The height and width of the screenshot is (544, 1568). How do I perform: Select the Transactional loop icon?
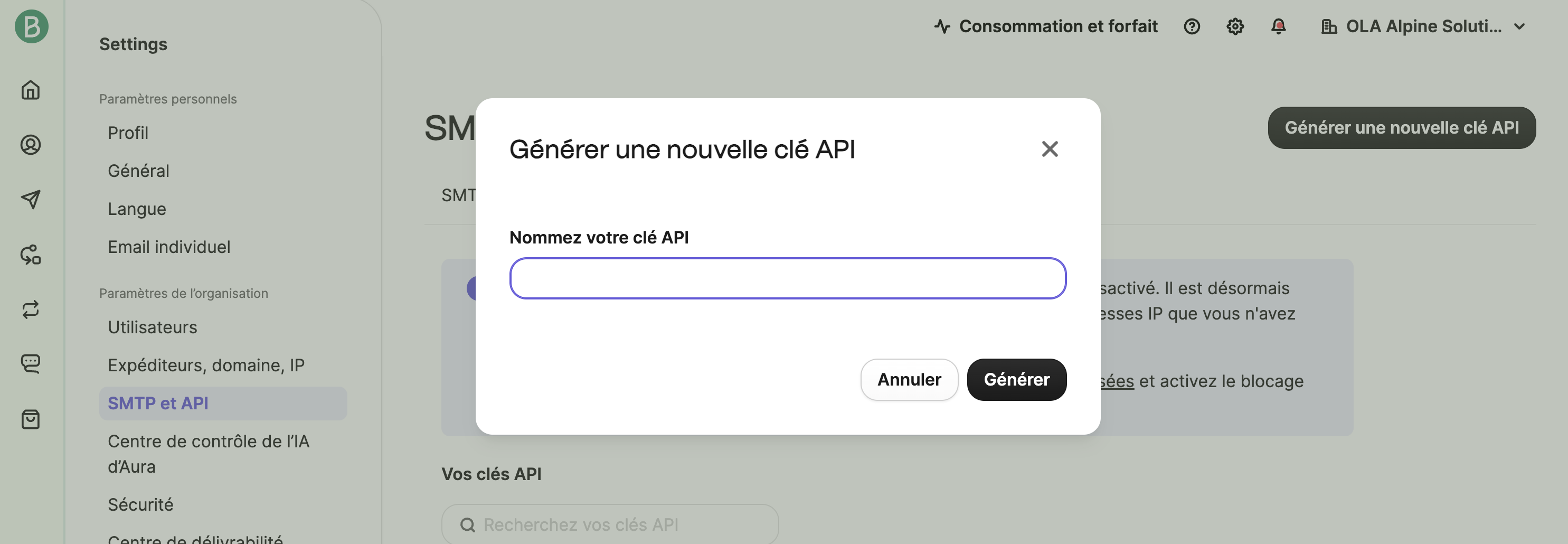tap(30, 309)
